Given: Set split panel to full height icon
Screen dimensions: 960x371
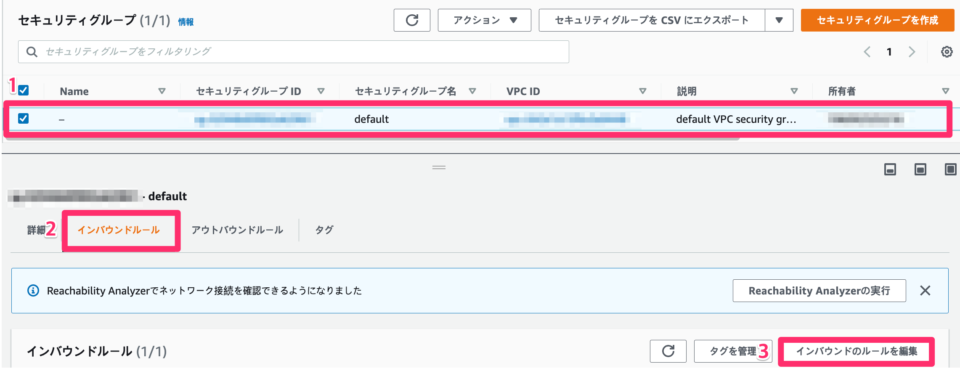Looking at the screenshot, I should (x=950, y=169).
